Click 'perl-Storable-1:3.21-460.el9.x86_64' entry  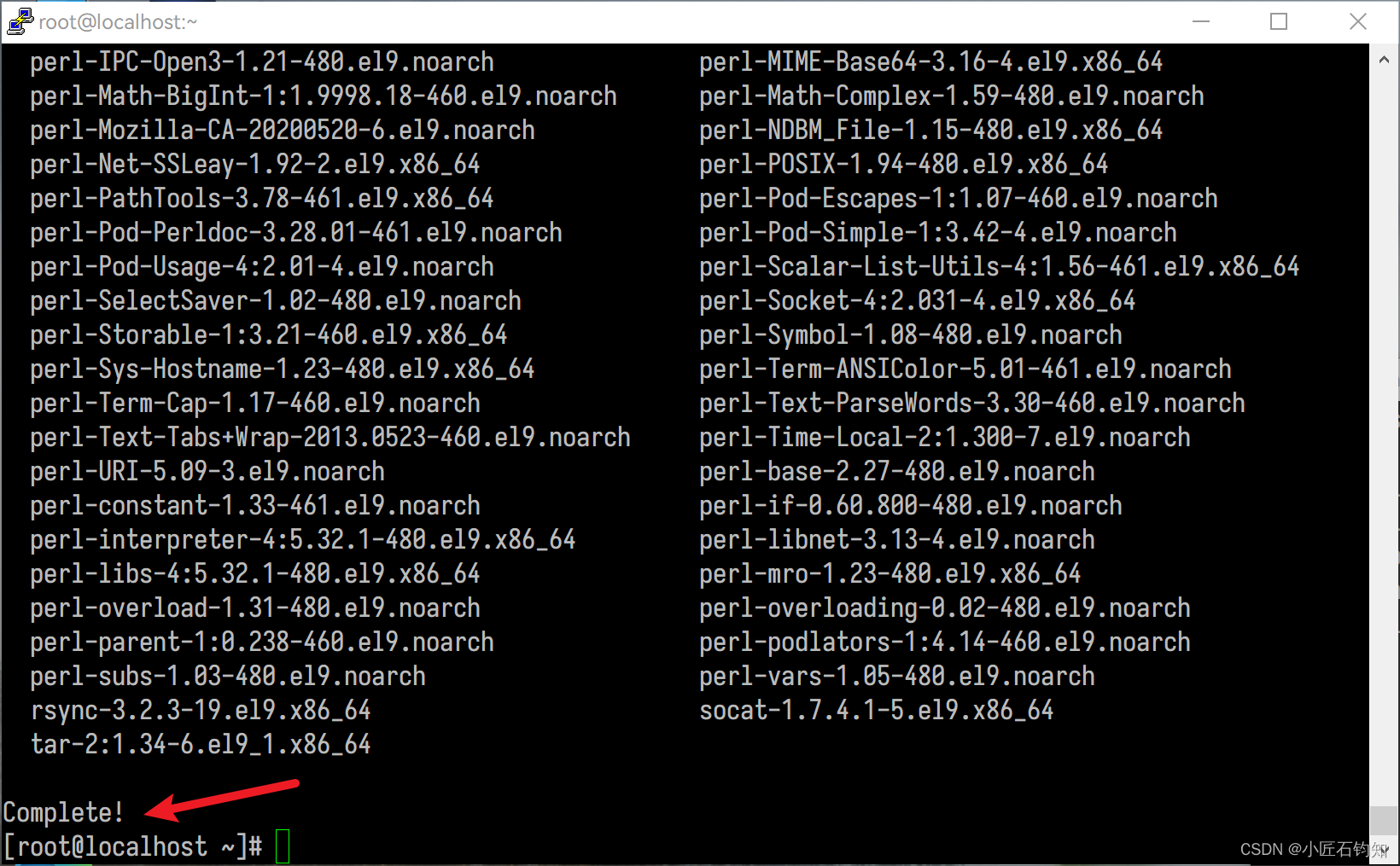(269, 335)
